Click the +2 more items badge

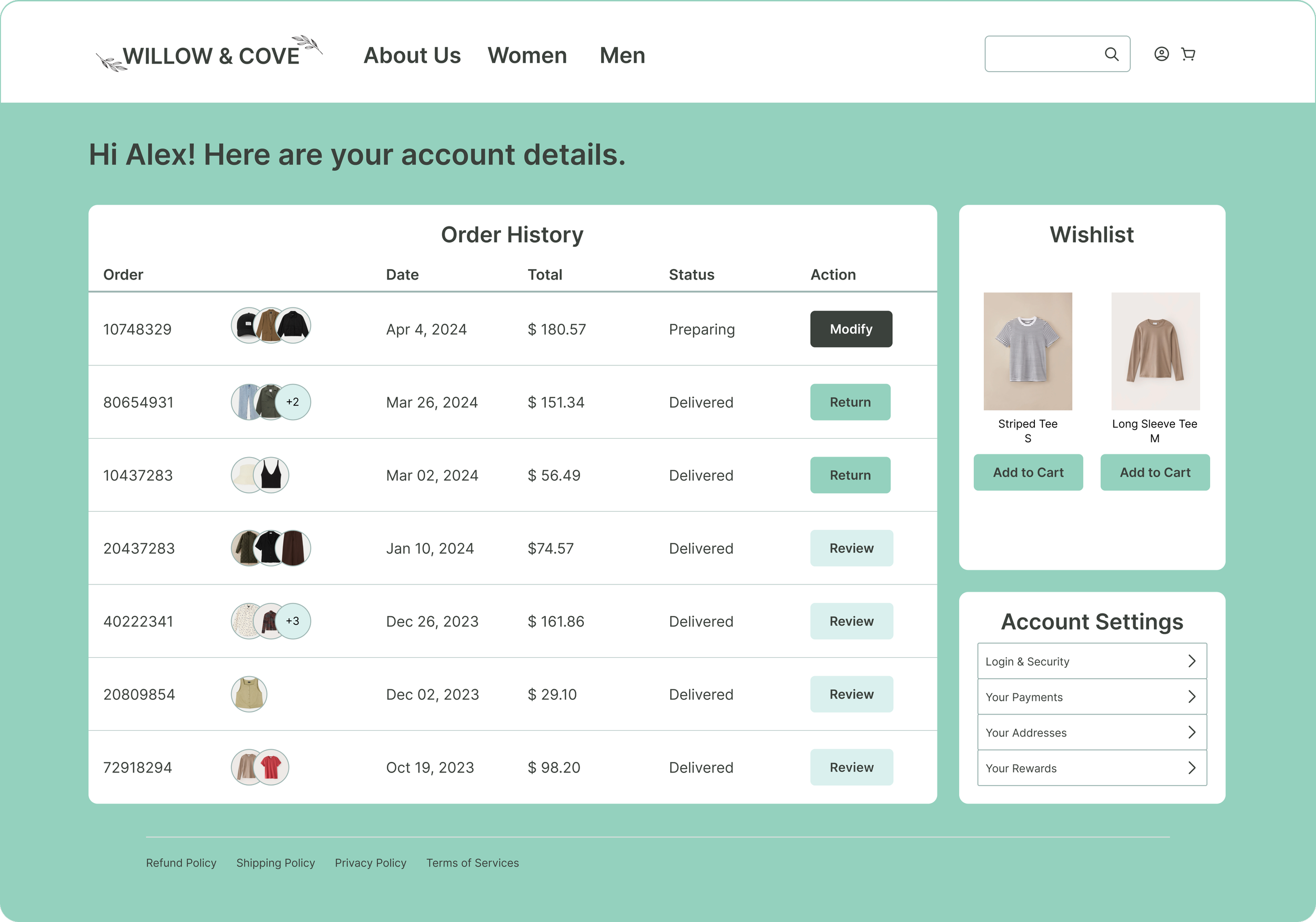[293, 402]
